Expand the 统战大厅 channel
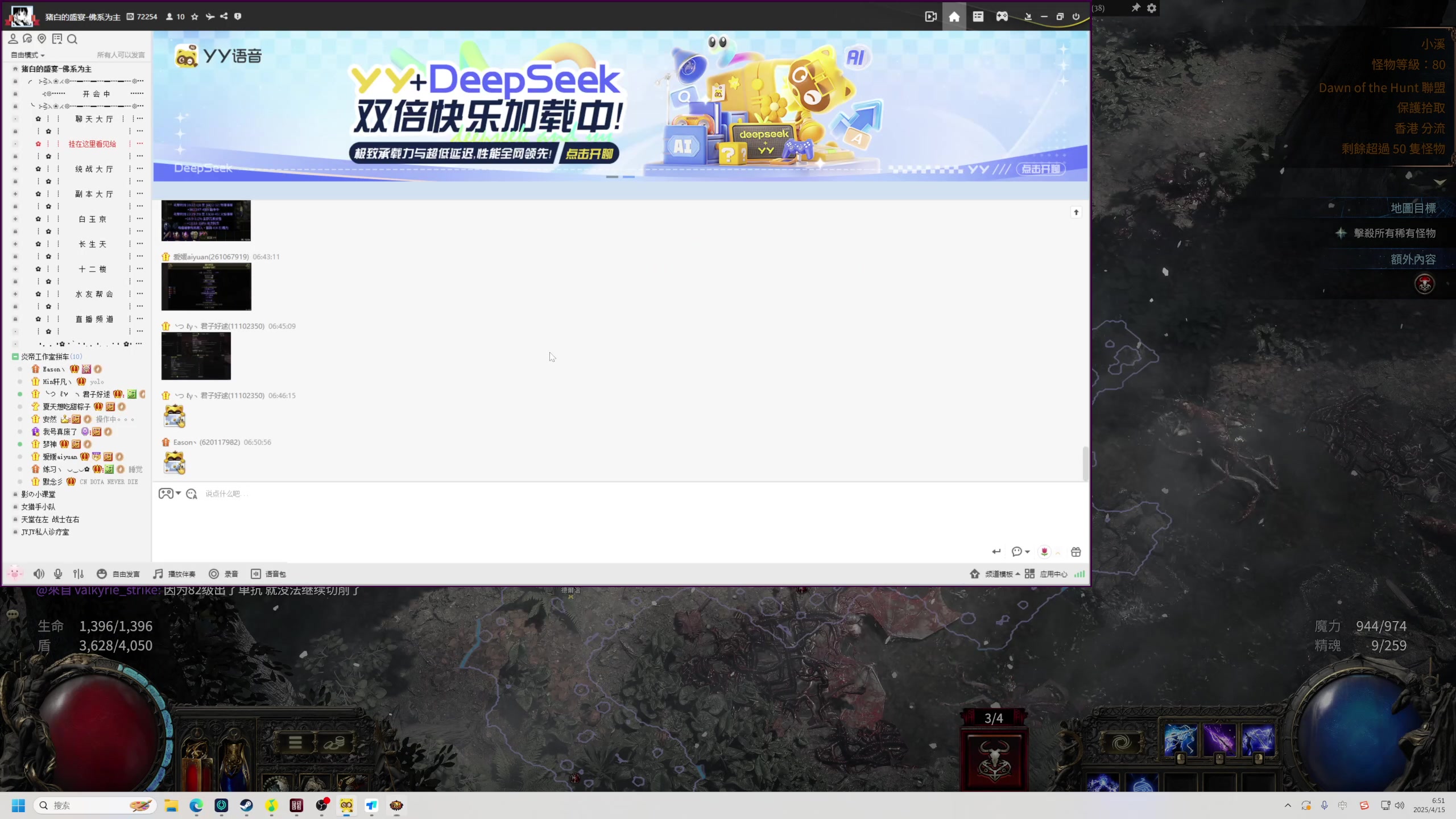 (x=15, y=169)
